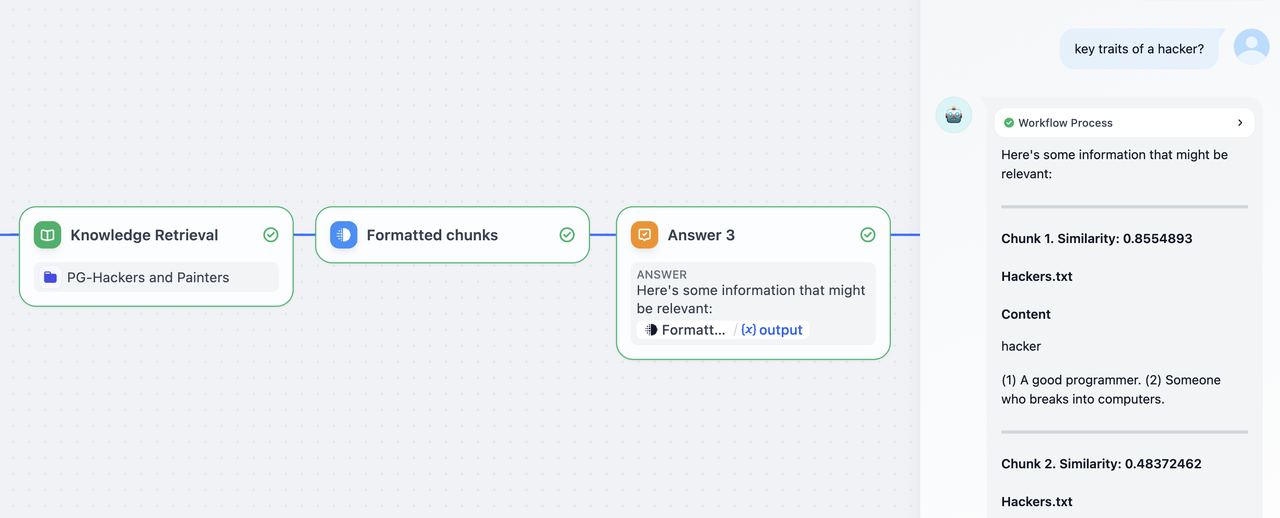This screenshot has height=518, width=1280.
Task: Click the robot bot avatar icon
Action: [x=953, y=115]
